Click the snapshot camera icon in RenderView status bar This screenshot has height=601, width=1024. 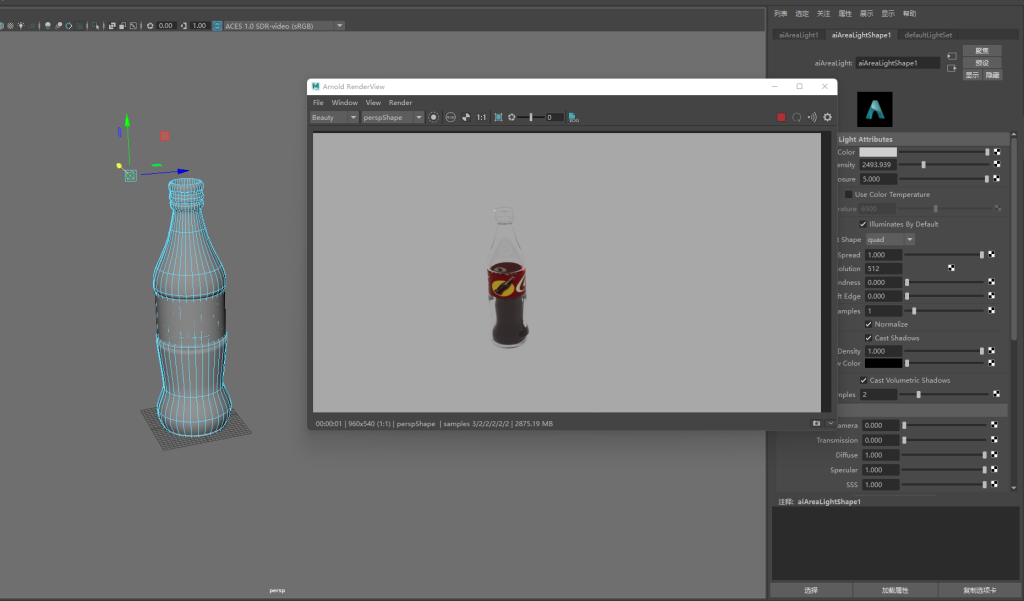816,423
